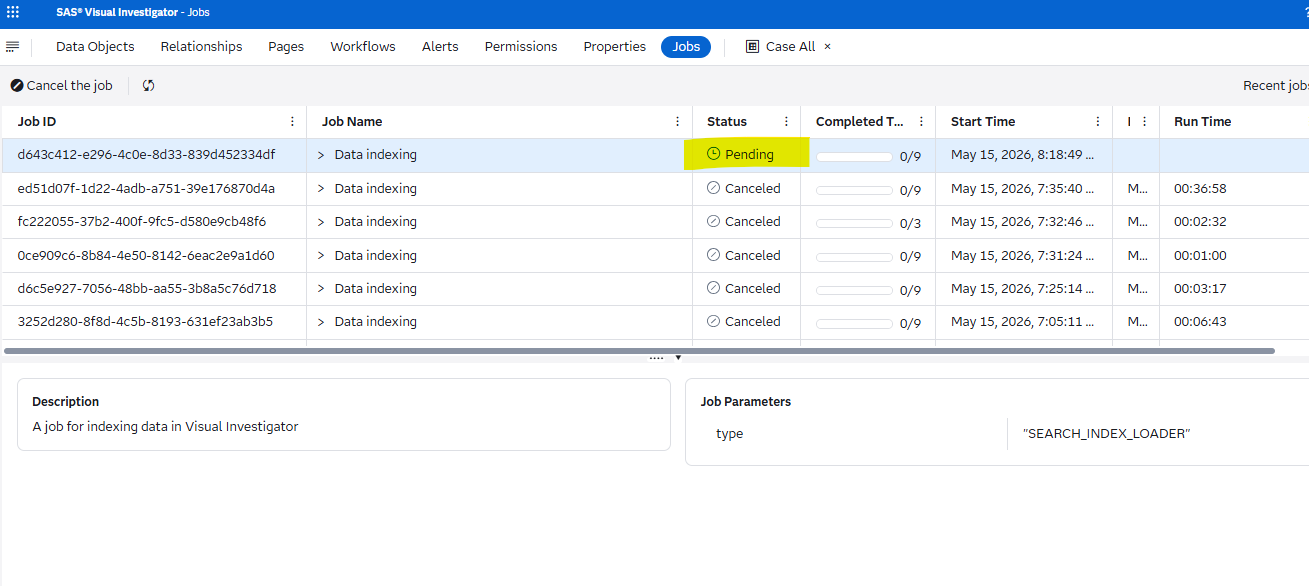Screen dimensions: 1309x586
Task: Go to the Pages tab
Action: [x=286, y=47]
